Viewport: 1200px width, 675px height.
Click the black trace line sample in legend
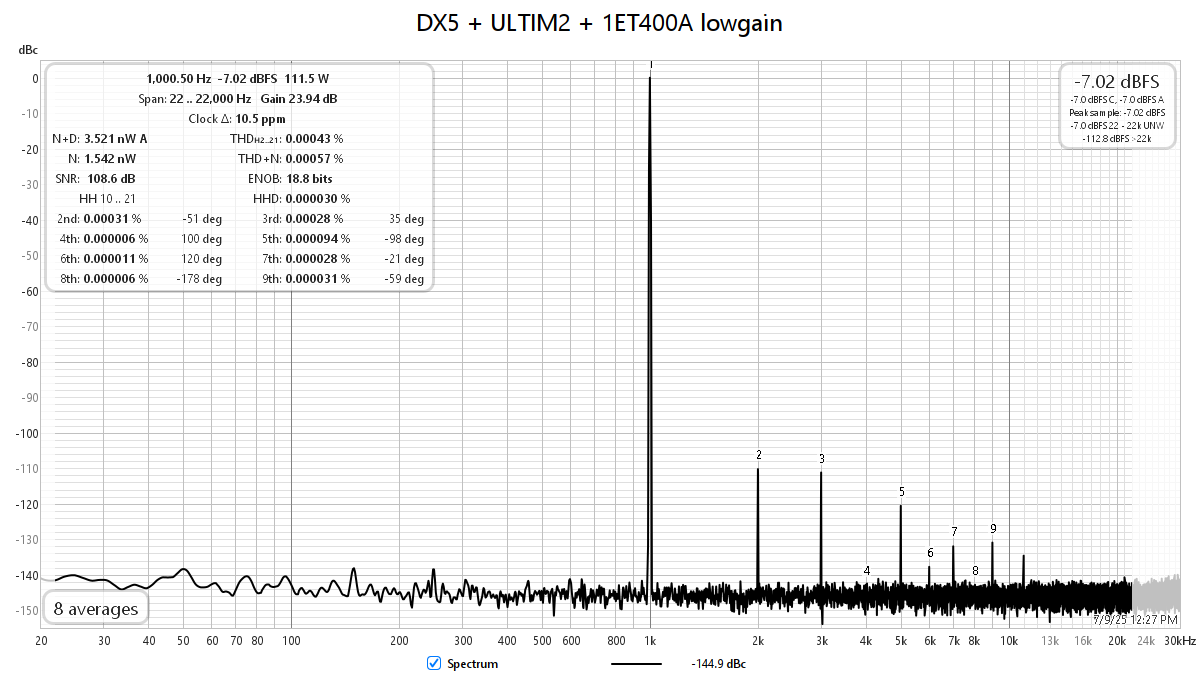[637, 664]
